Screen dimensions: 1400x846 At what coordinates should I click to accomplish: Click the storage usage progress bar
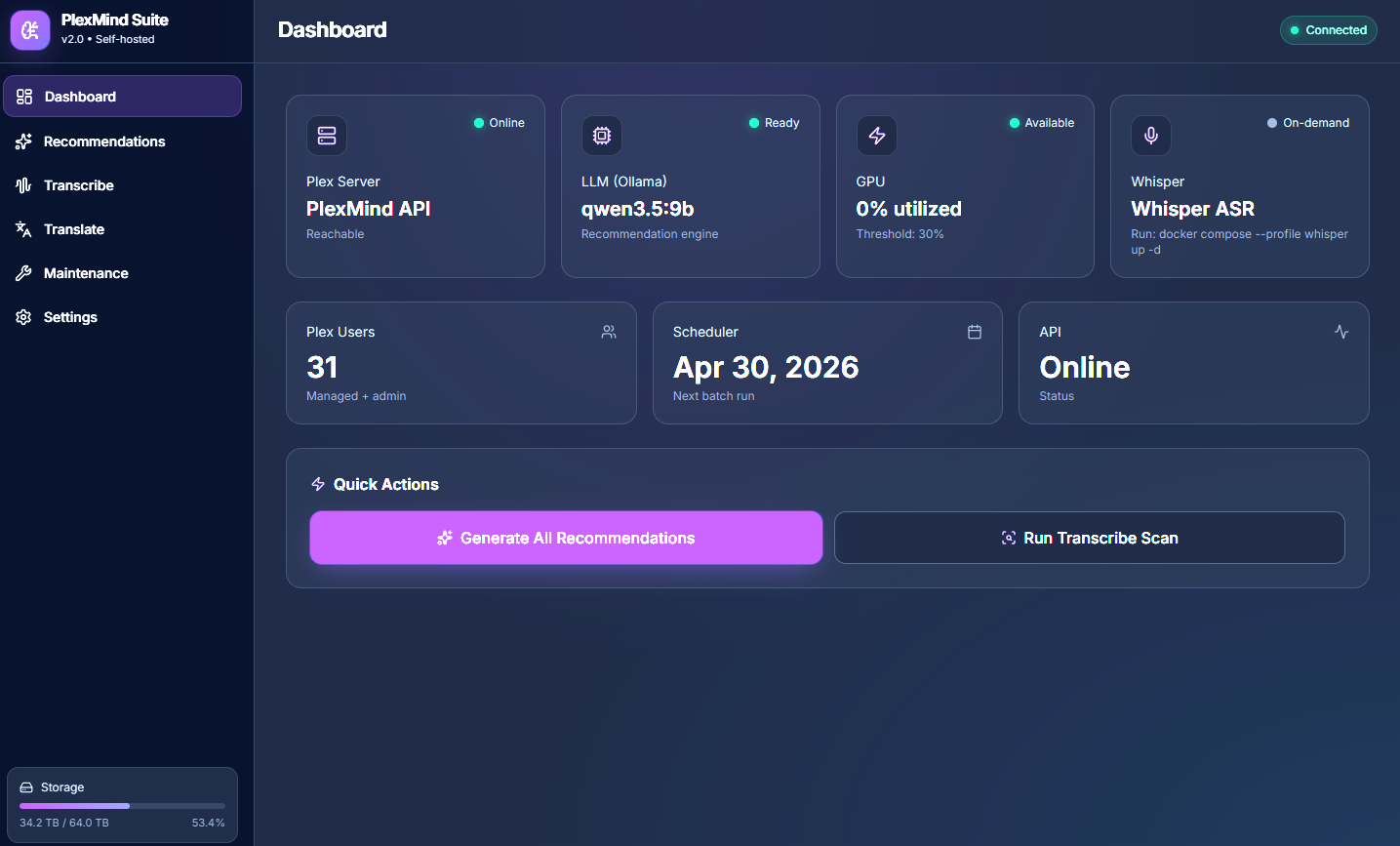point(122,806)
